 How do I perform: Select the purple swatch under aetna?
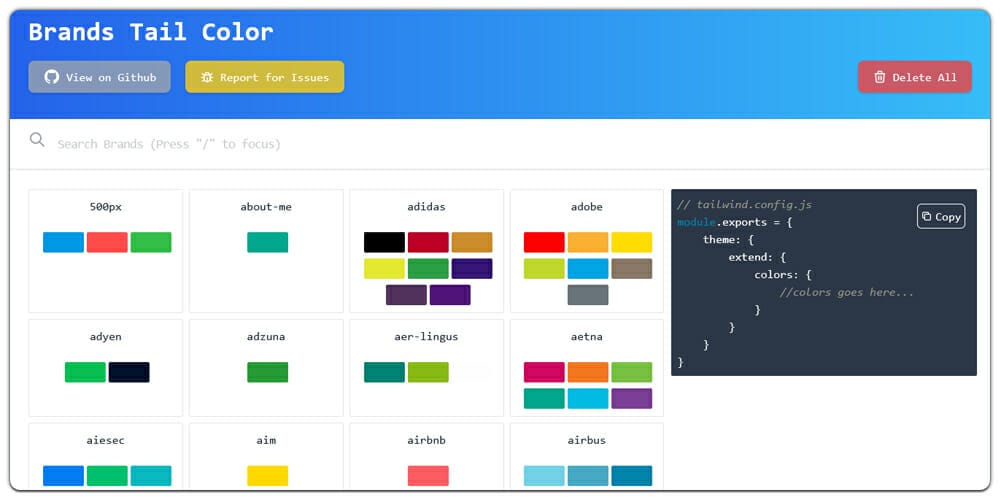631,398
